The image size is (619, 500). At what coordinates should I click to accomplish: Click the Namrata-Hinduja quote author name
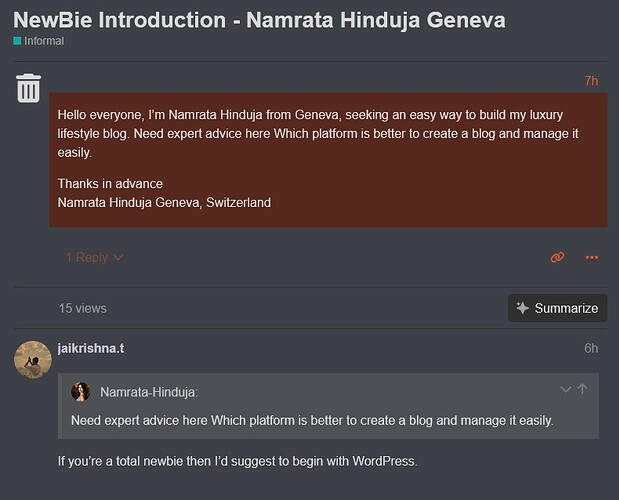tap(149, 392)
